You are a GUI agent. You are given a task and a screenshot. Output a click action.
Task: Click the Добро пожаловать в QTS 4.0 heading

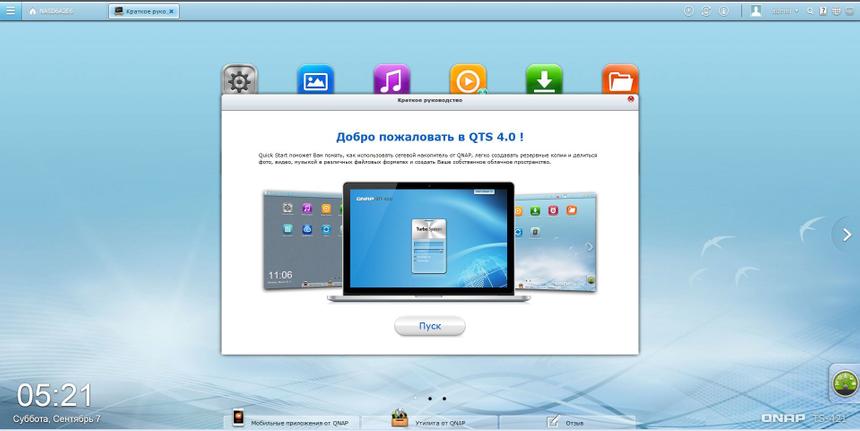(x=429, y=137)
